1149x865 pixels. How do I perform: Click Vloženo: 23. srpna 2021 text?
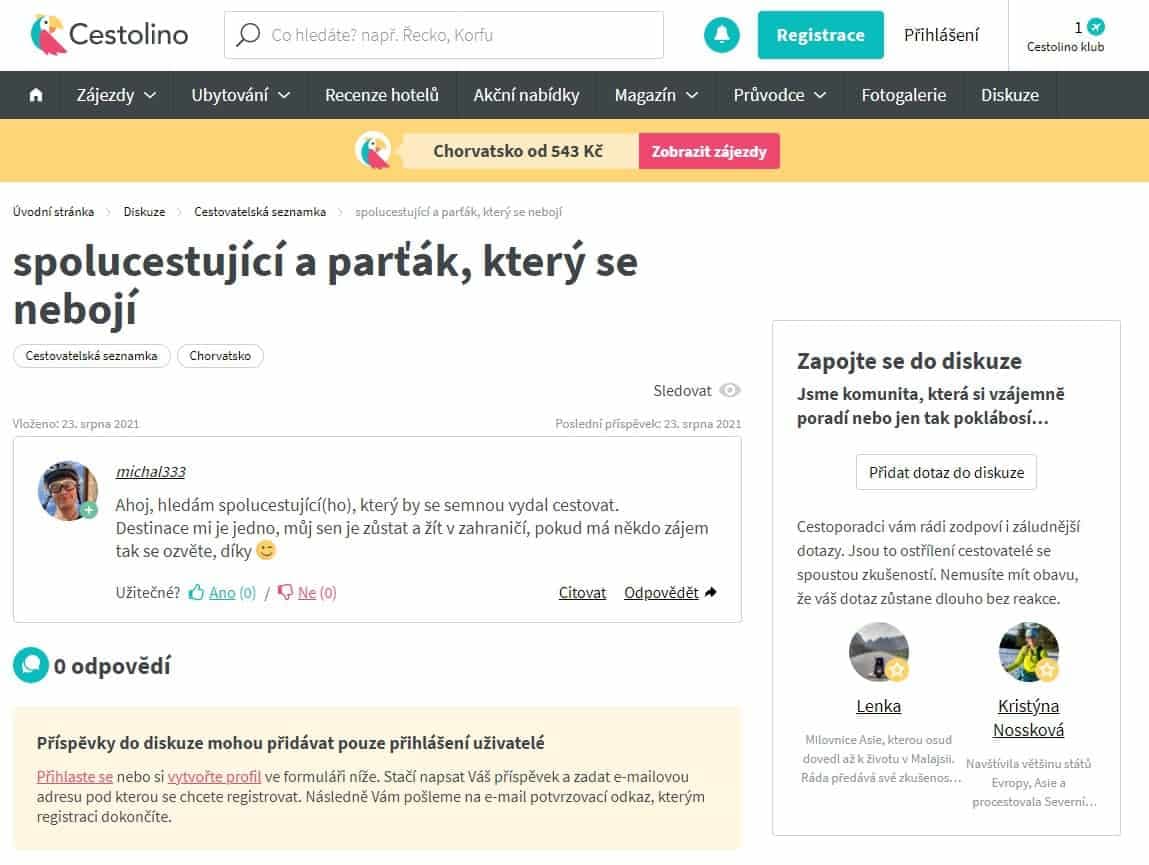click(x=75, y=424)
